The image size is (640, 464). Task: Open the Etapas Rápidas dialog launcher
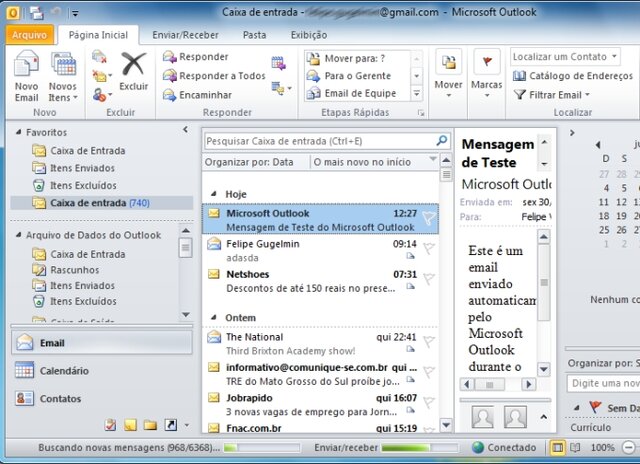tap(421, 113)
